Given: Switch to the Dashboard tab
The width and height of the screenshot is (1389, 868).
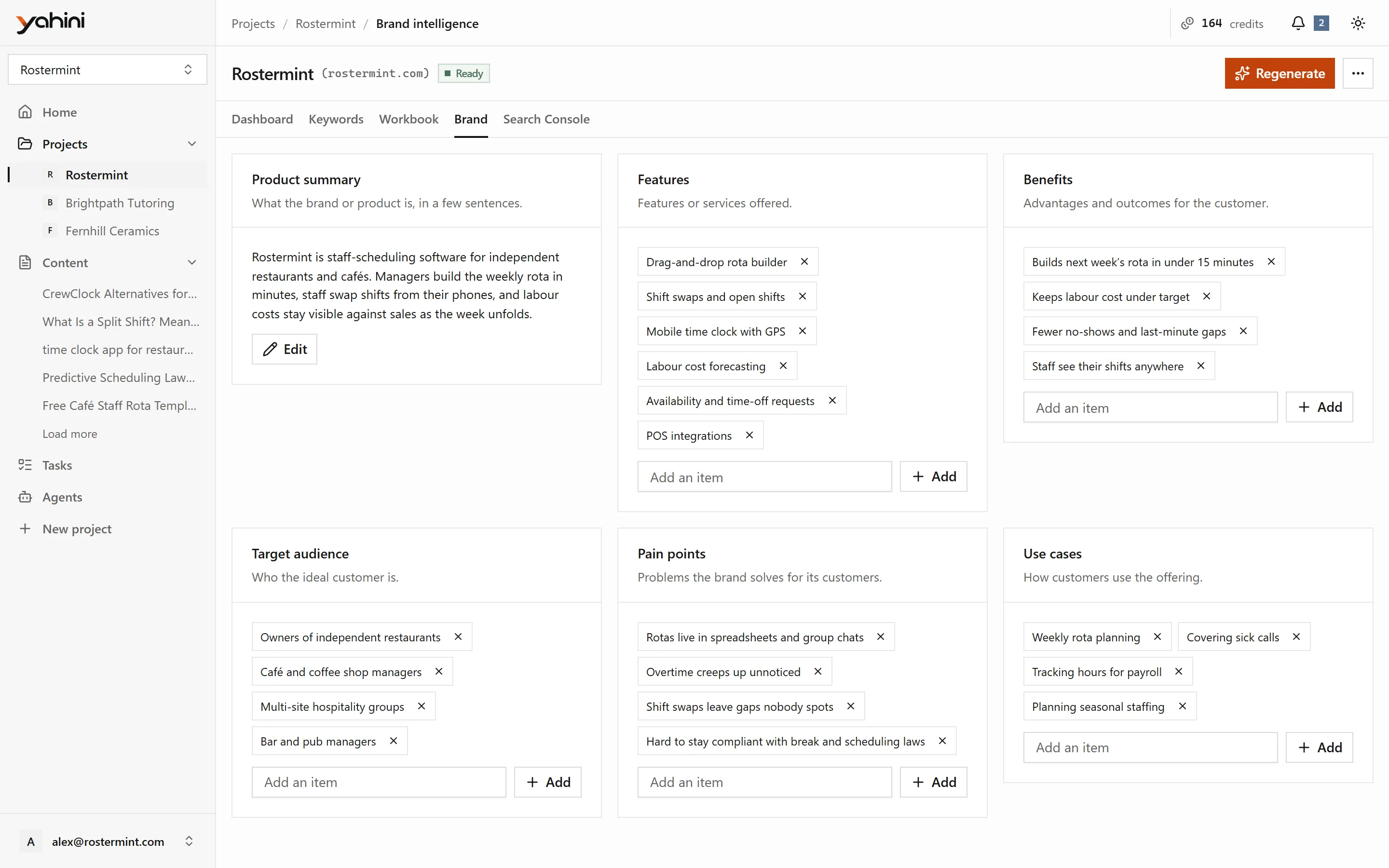Looking at the screenshot, I should tap(262, 120).
